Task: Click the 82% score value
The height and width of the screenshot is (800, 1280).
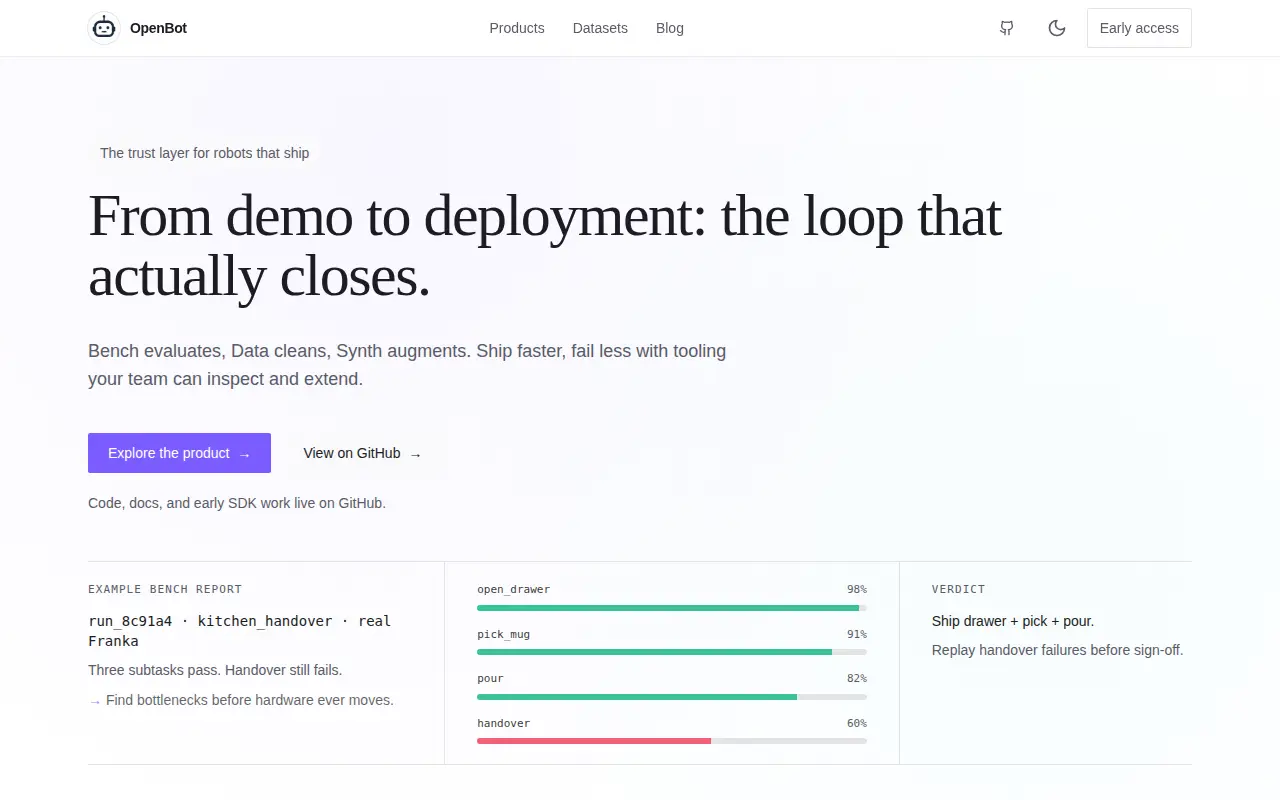Action: tap(857, 678)
